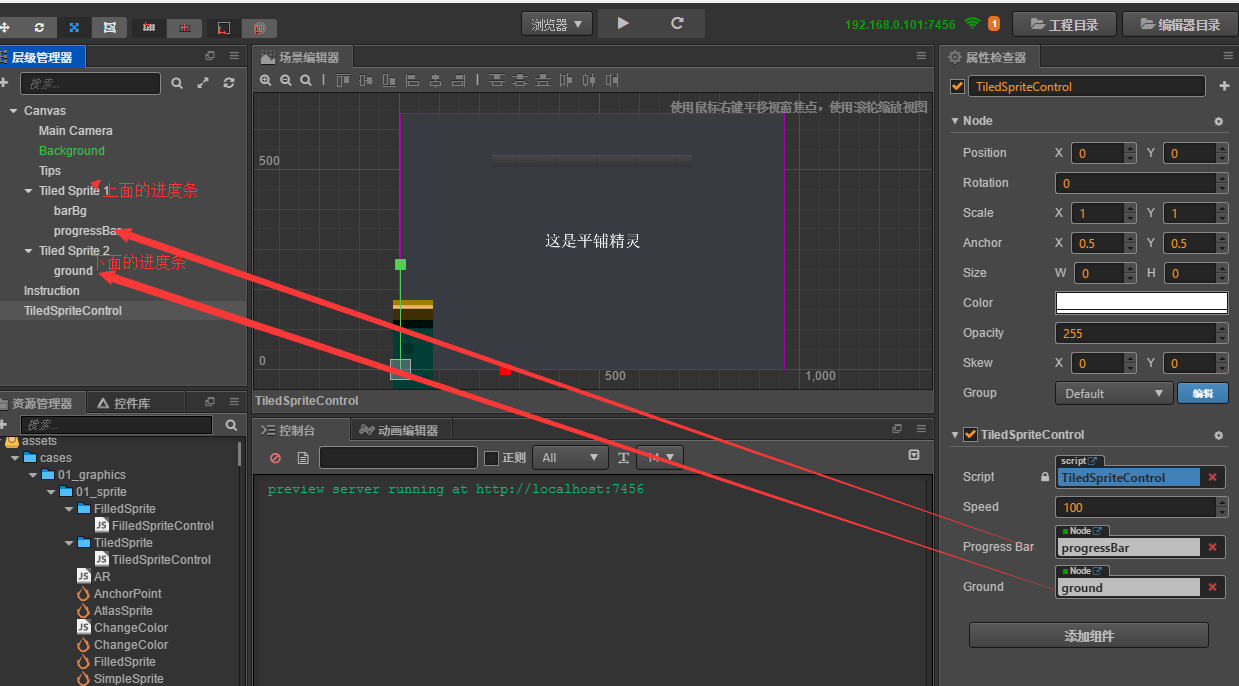
Task: Clear the console with the red icon
Action: pos(276,458)
